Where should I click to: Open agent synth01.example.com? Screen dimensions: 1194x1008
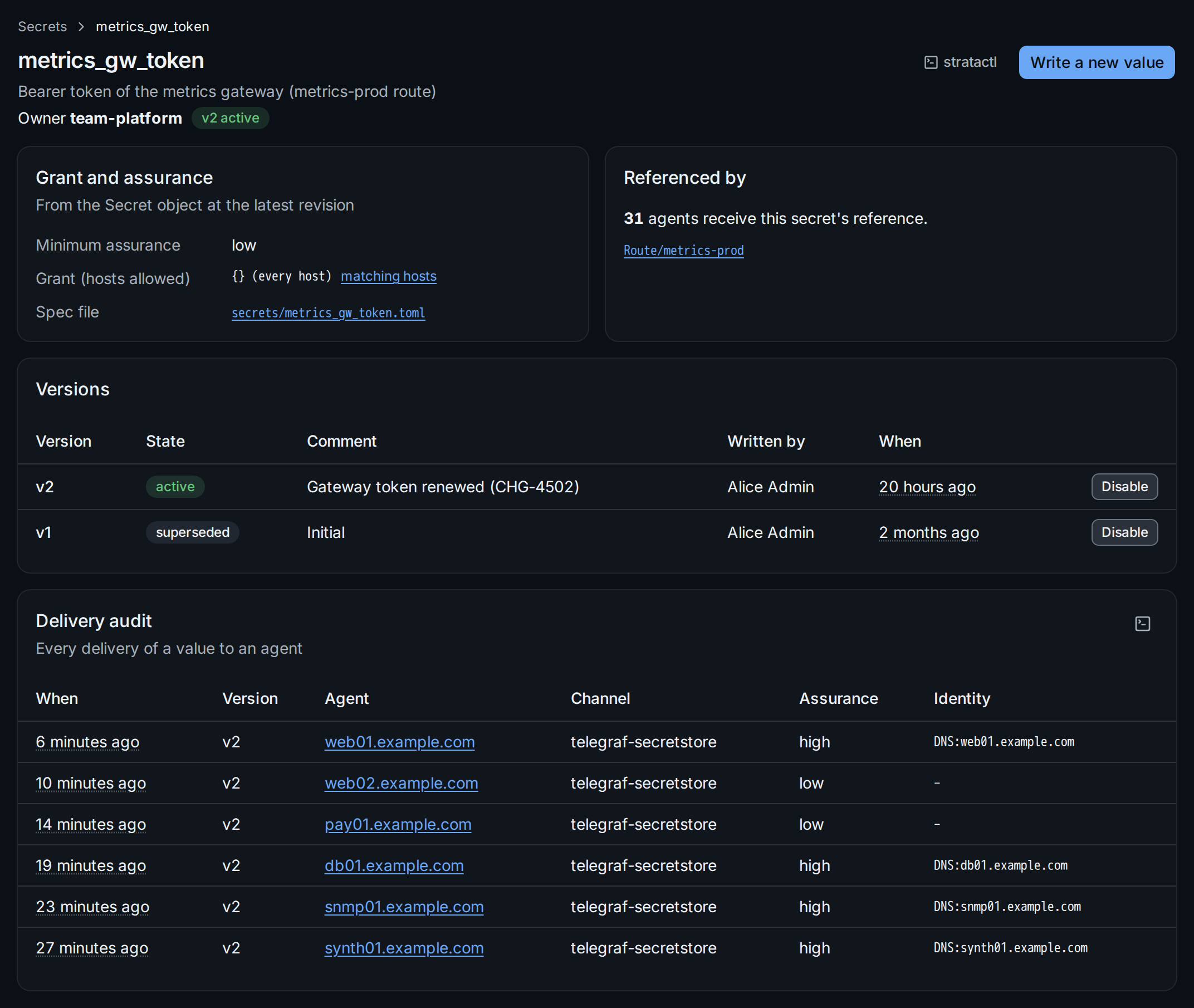pyautogui.click(x=404, y=947)
